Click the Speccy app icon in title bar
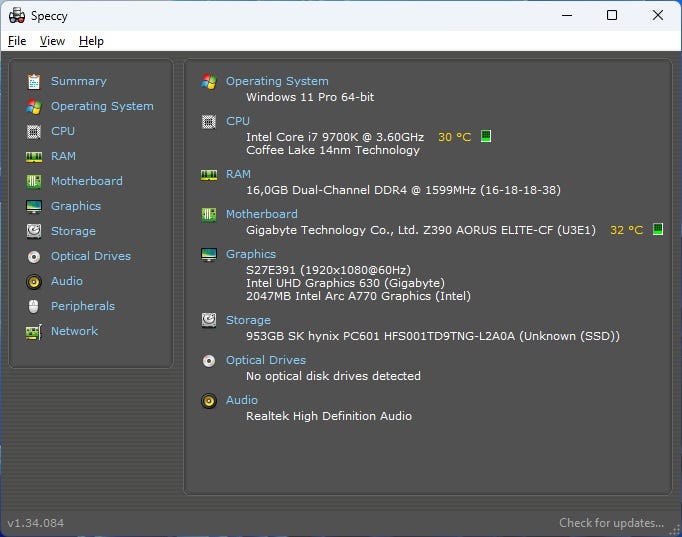 [17, 16]
